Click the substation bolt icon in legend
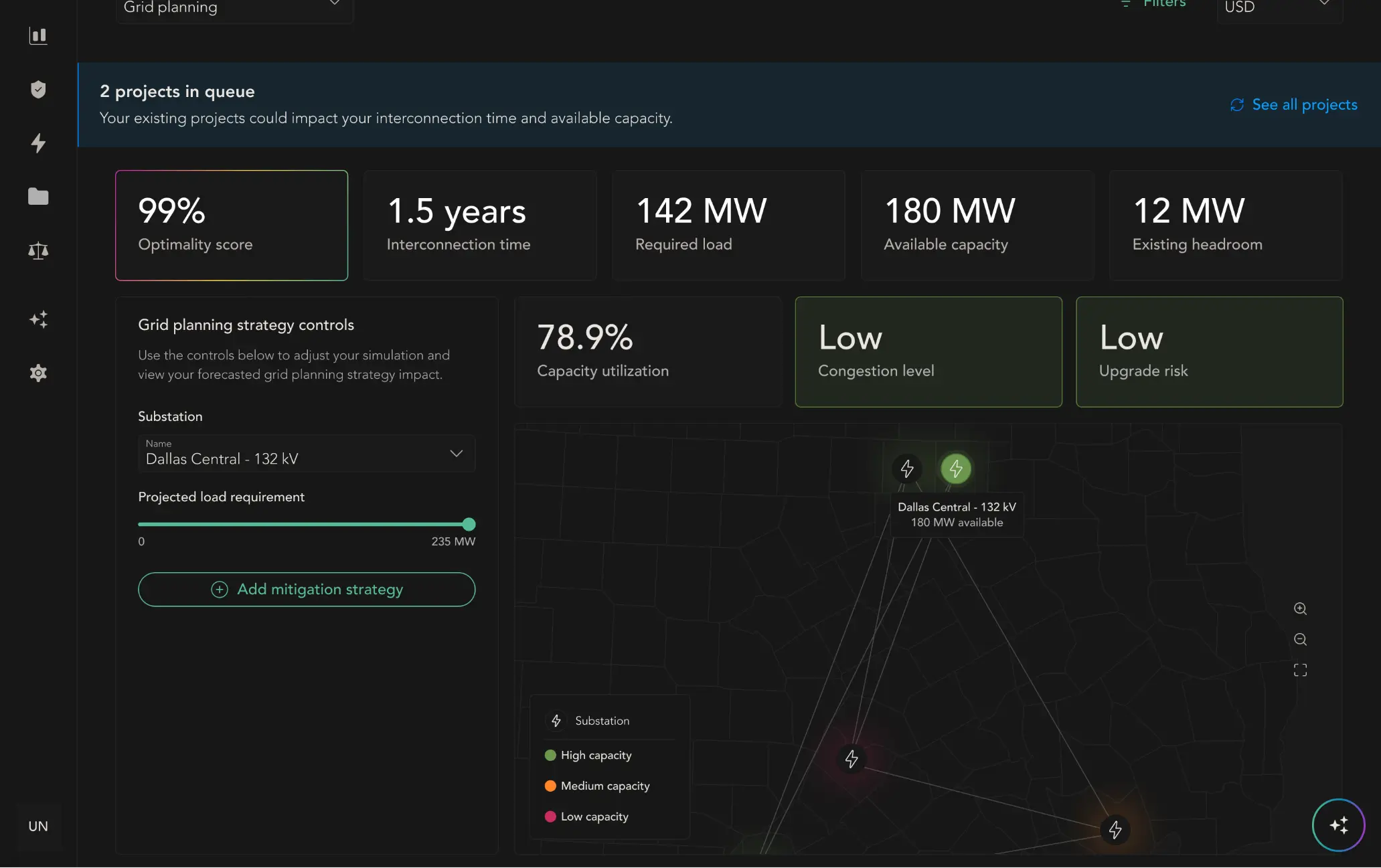The width and height of the screenshot is (1381, 868). point(556,721)
